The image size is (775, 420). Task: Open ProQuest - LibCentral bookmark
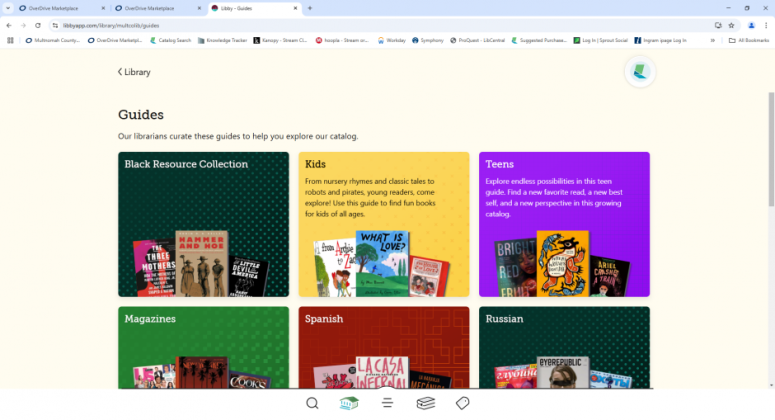click(x=477, y=41)
